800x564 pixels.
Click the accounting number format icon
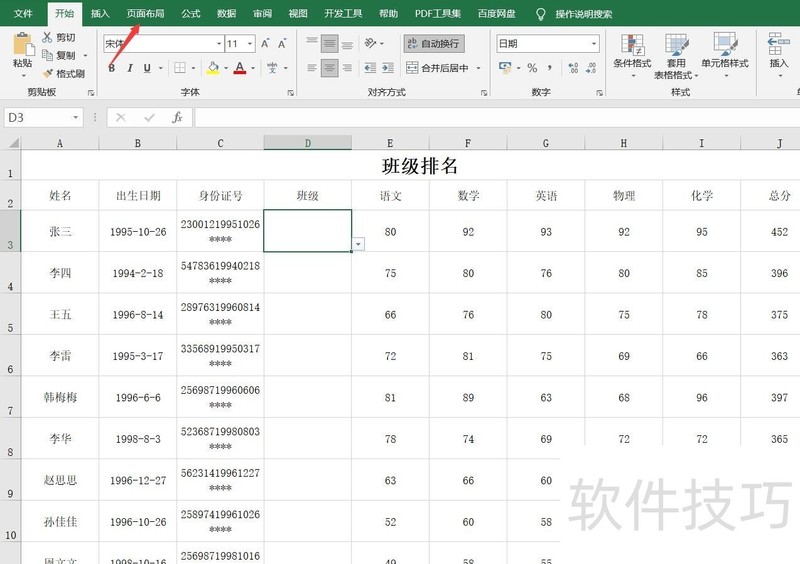[x=505, y=68]
